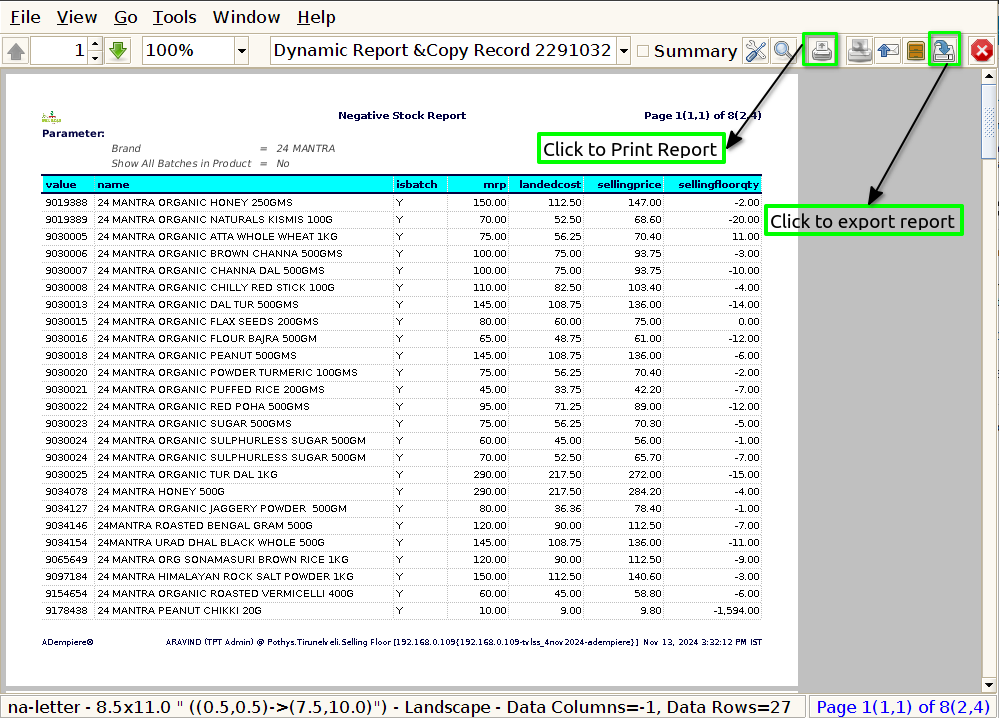999x718 pixels.
Task: Click value cell '9030023'
Action: tap(66, 424)
